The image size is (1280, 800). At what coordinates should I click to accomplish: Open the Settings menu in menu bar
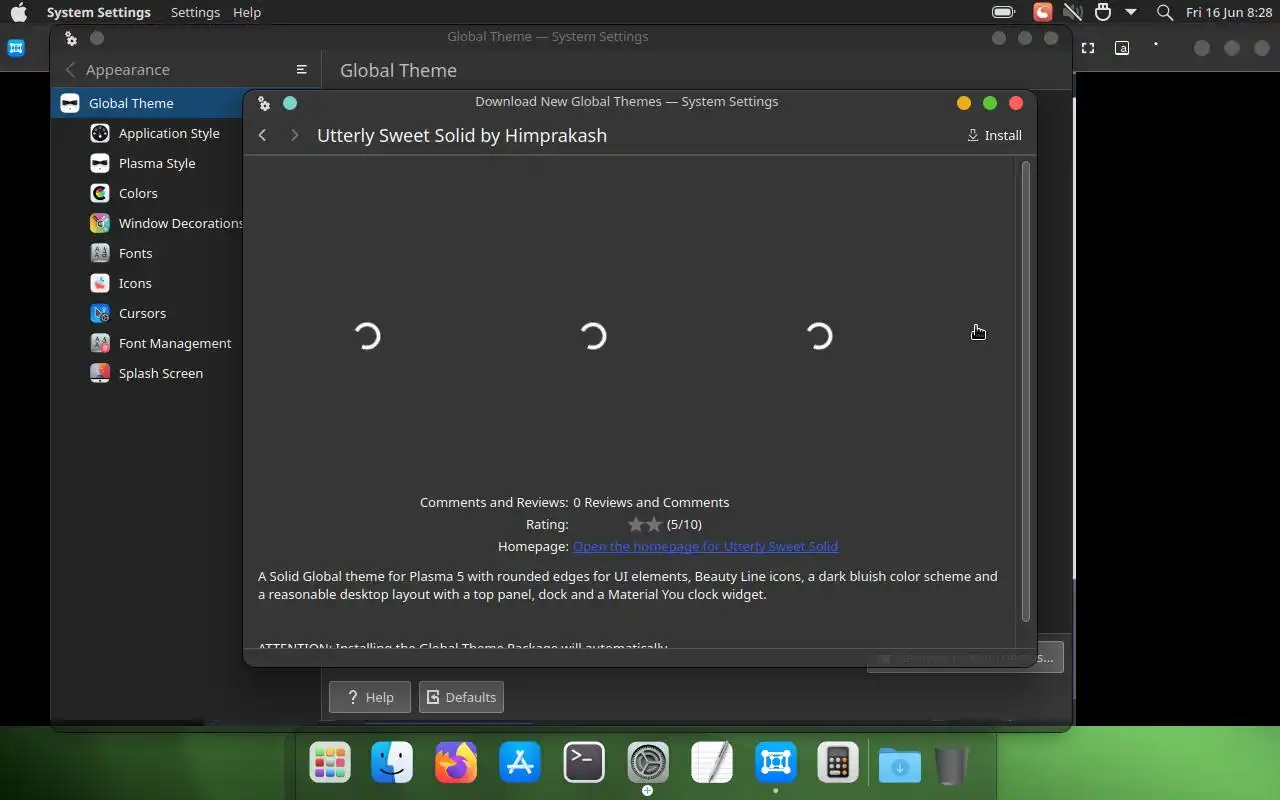click(x=195, y=12)
